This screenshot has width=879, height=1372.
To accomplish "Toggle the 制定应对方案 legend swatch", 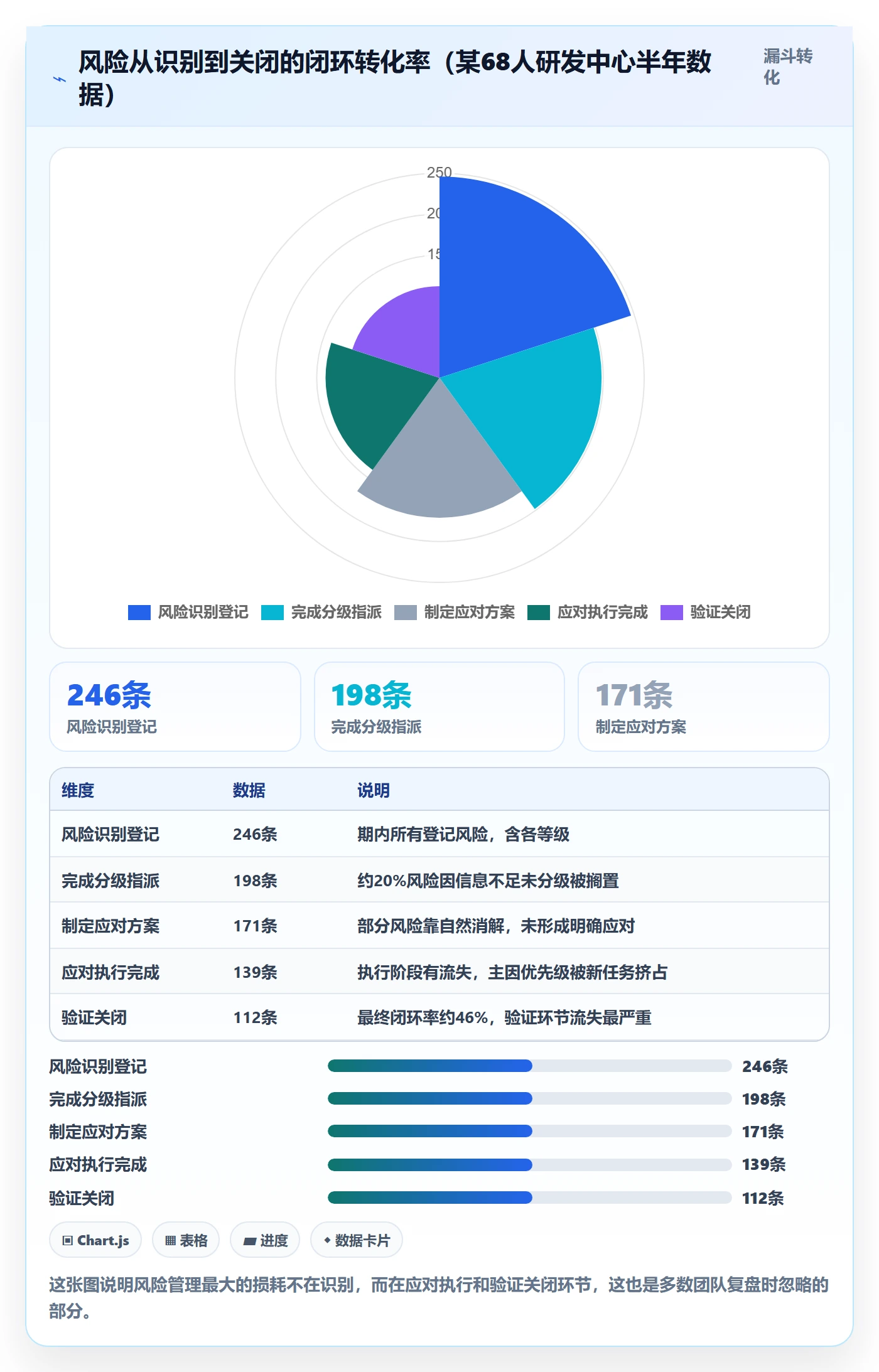I will tap(406, 612).
